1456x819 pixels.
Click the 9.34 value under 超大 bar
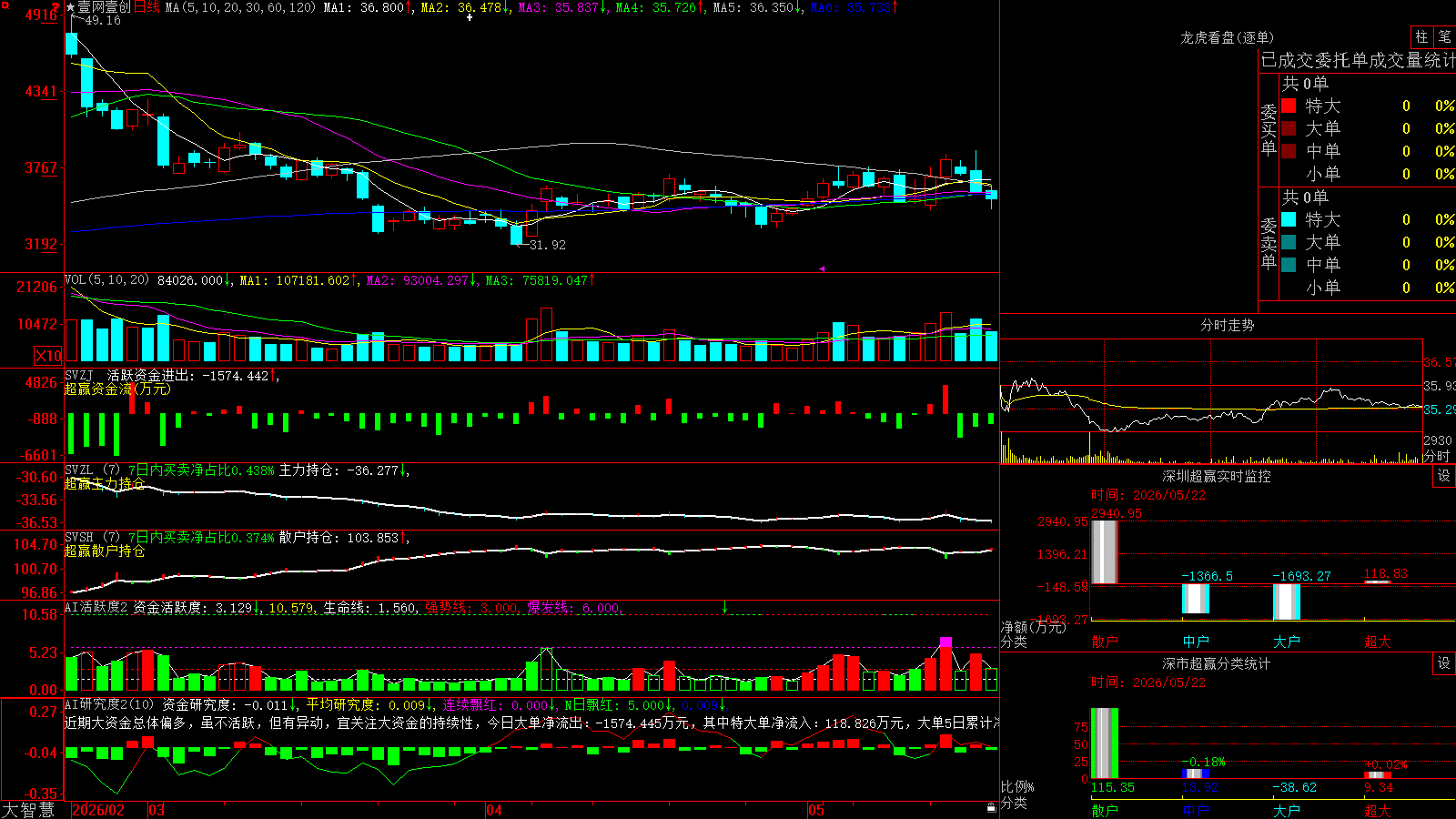click(1379, 787)
